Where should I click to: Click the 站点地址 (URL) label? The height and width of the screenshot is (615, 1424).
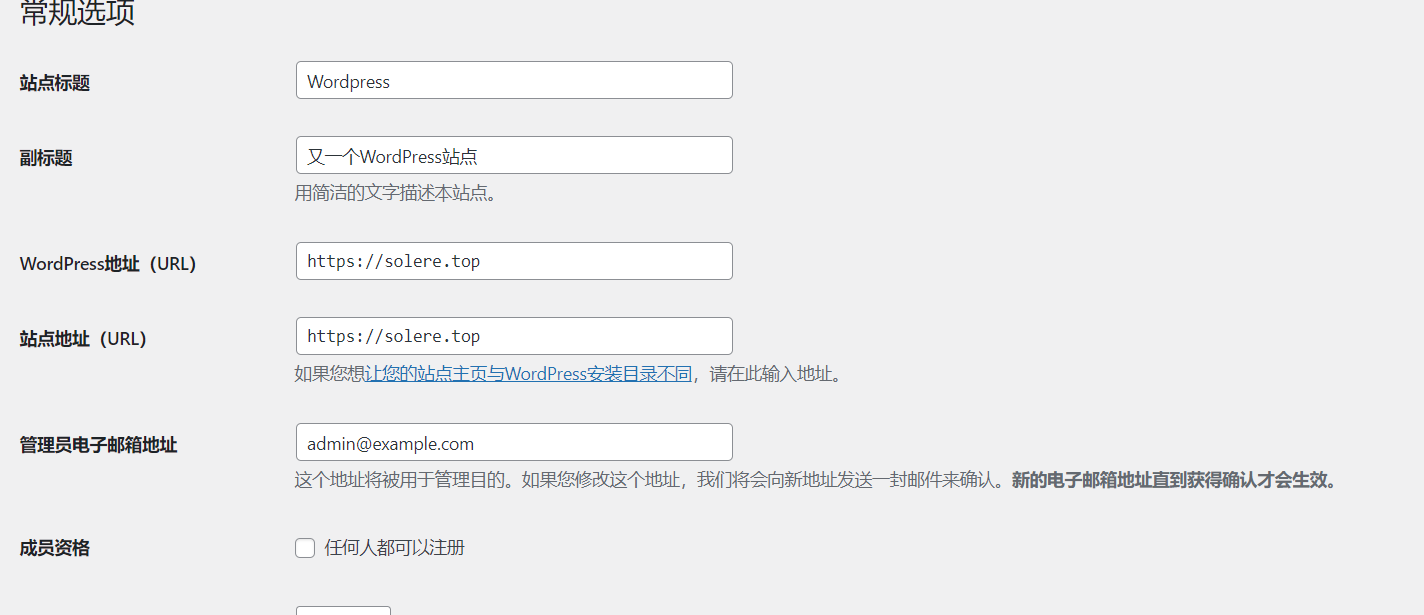[x=83, y=339]
